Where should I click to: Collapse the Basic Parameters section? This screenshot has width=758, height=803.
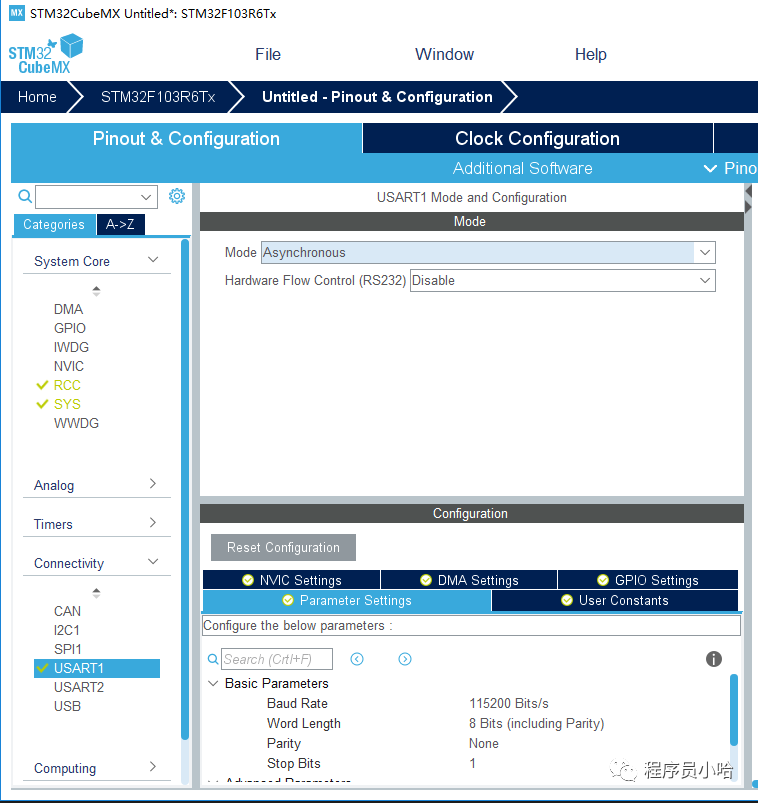(213, 684)
